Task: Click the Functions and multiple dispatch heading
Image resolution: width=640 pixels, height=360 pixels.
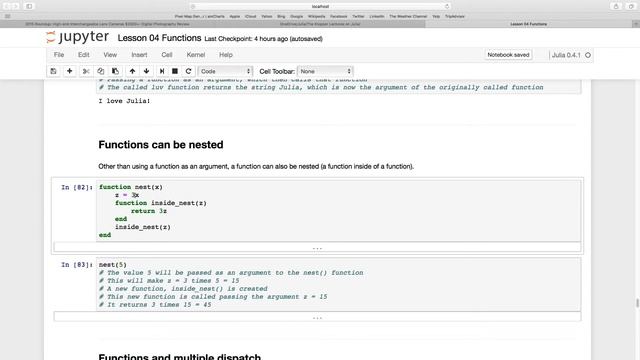Action: pos(180,356)
